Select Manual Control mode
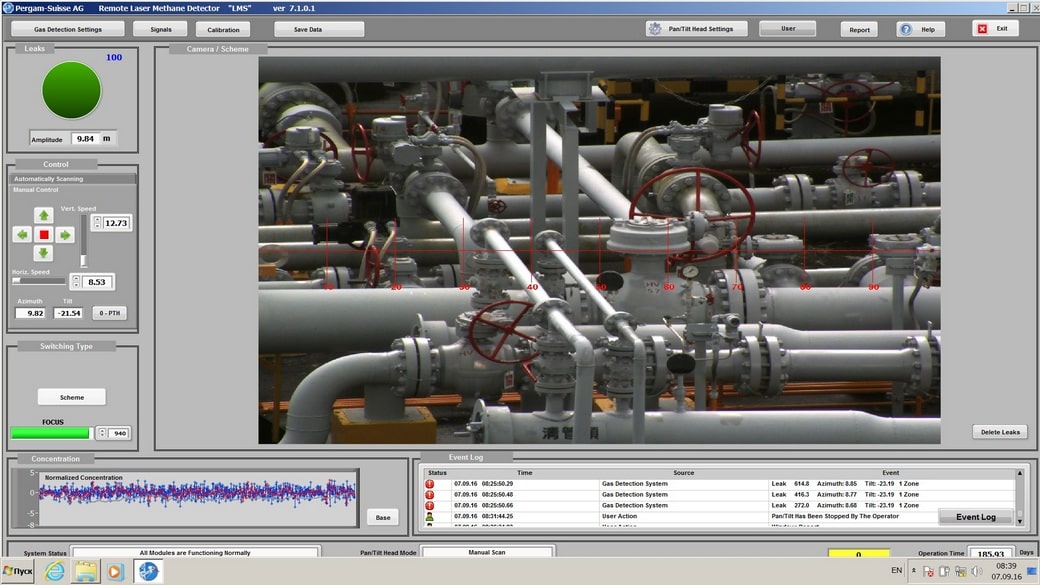 click(x=36, y=190)
